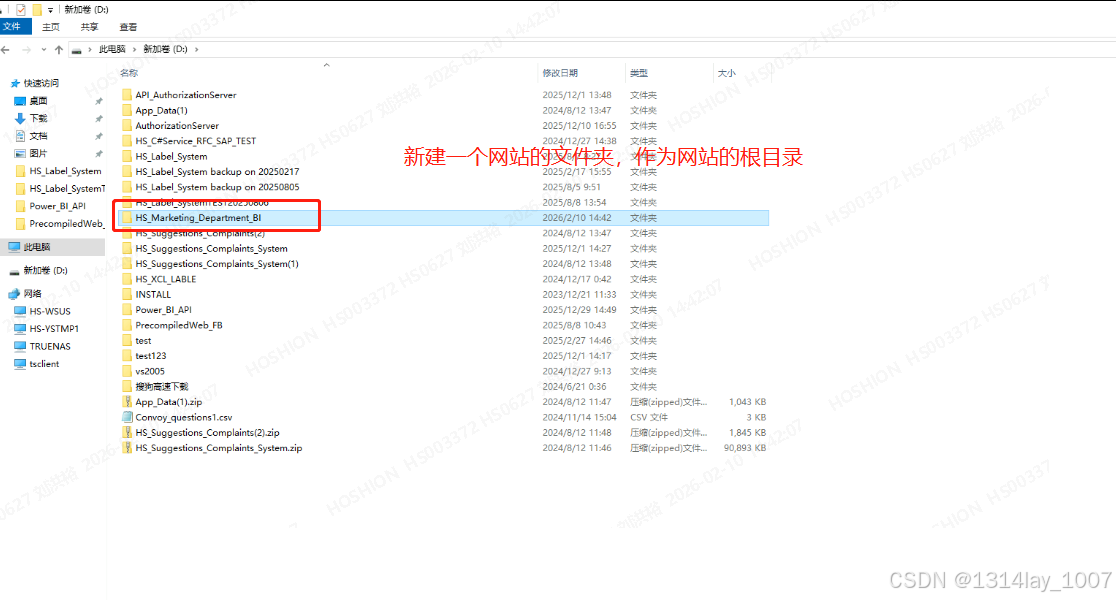Open network computer HS-WSUS
Image resolution: width=1116 pixels, height=600 pixels.
coord(50,311)
